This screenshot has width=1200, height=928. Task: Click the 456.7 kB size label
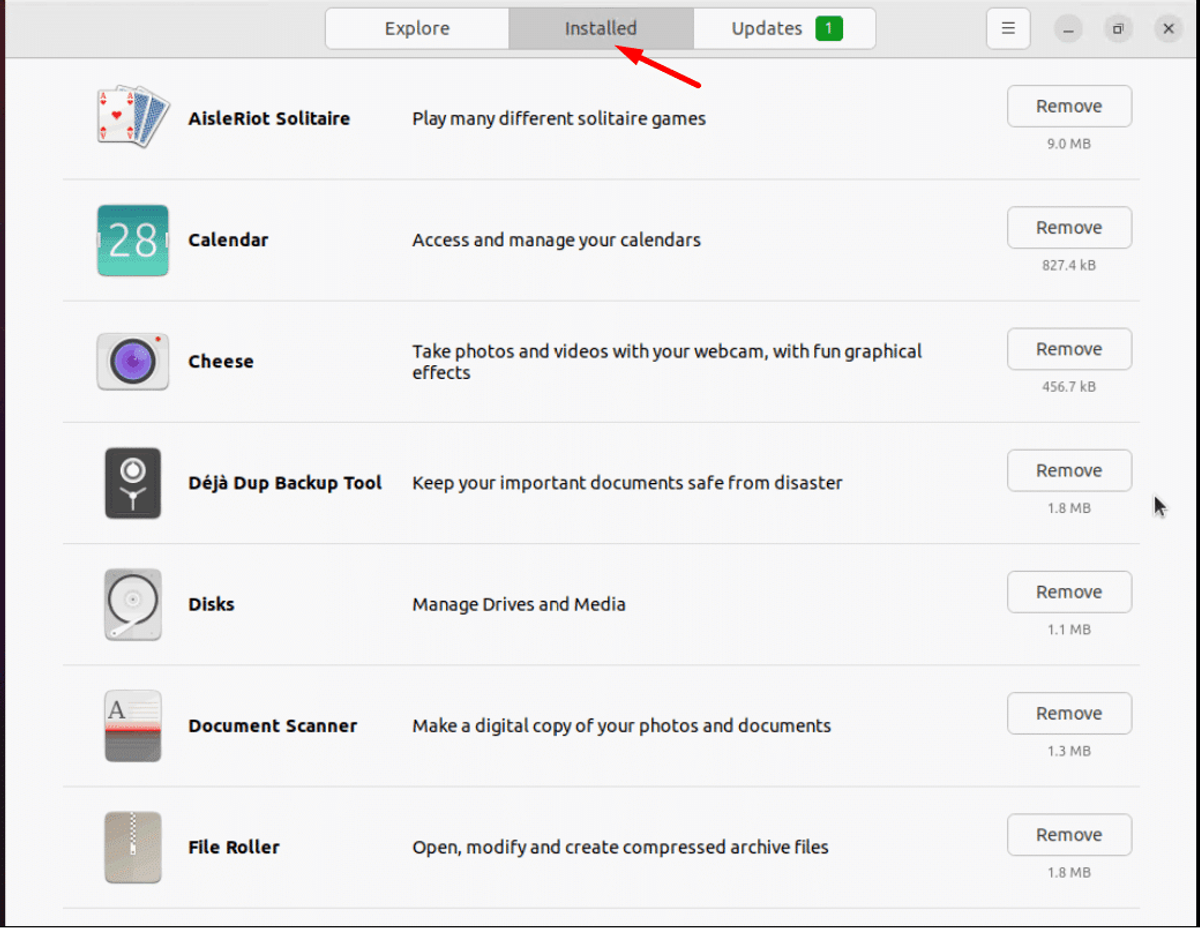(x=1069, y=387)
